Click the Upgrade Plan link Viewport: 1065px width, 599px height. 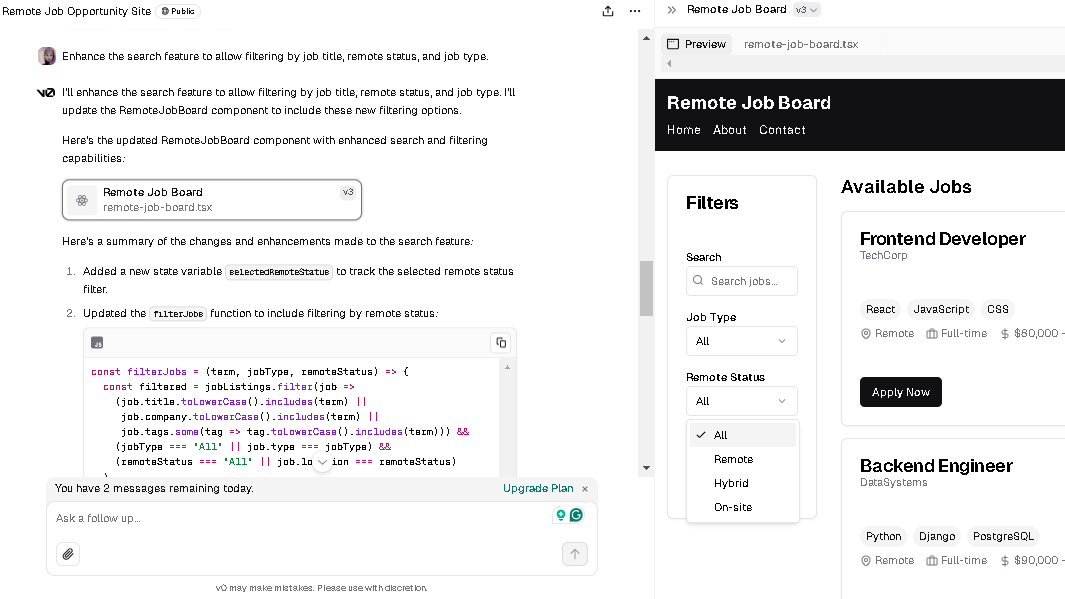tap(538, 489)
